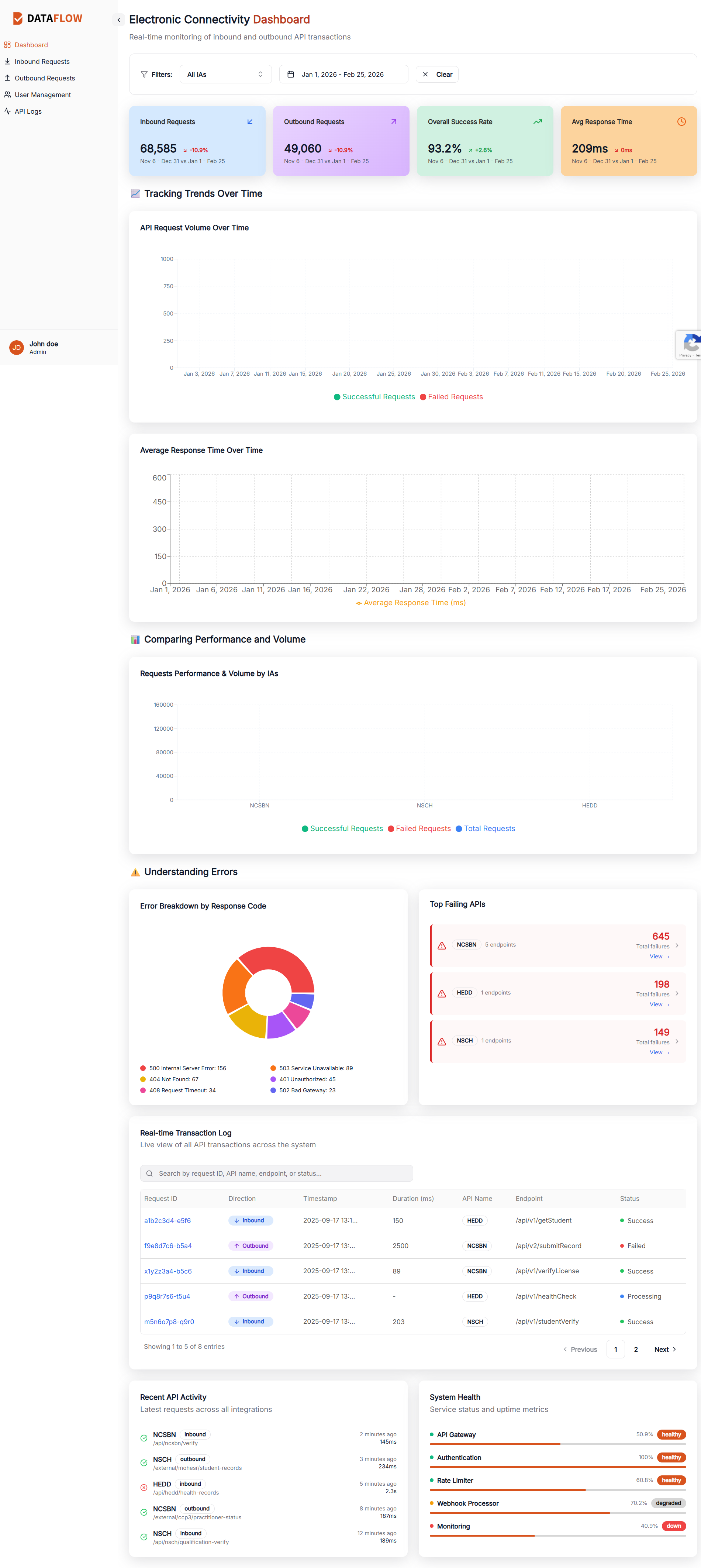Click the warning icon beside NCSBN failing API
Image resolution: width=701 pixels, height=1568 pixels.
point(442,945)
